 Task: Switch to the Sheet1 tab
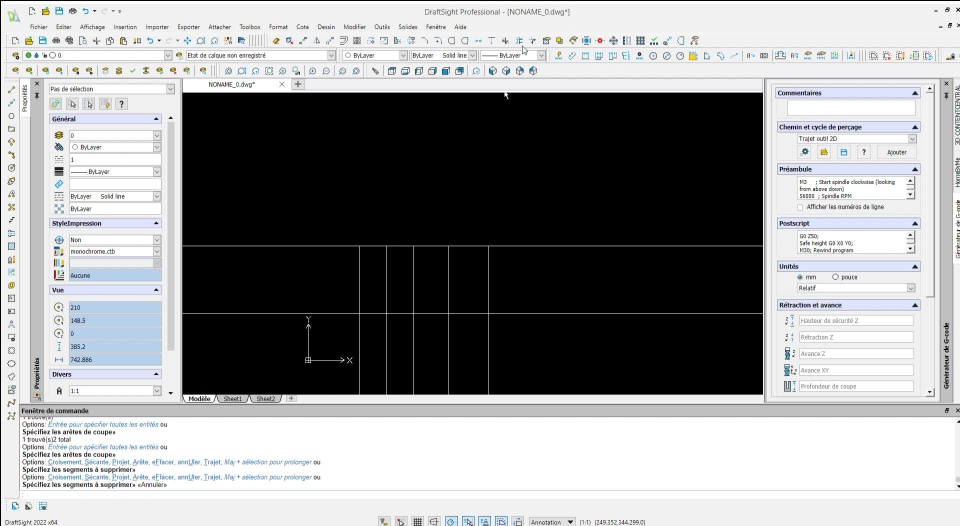point(232,398)
